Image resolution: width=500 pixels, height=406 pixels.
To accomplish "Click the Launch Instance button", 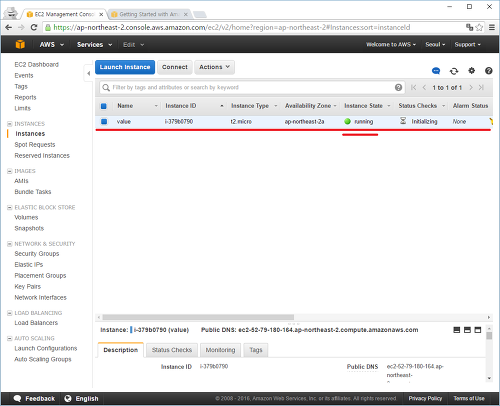I will (125, 67).
